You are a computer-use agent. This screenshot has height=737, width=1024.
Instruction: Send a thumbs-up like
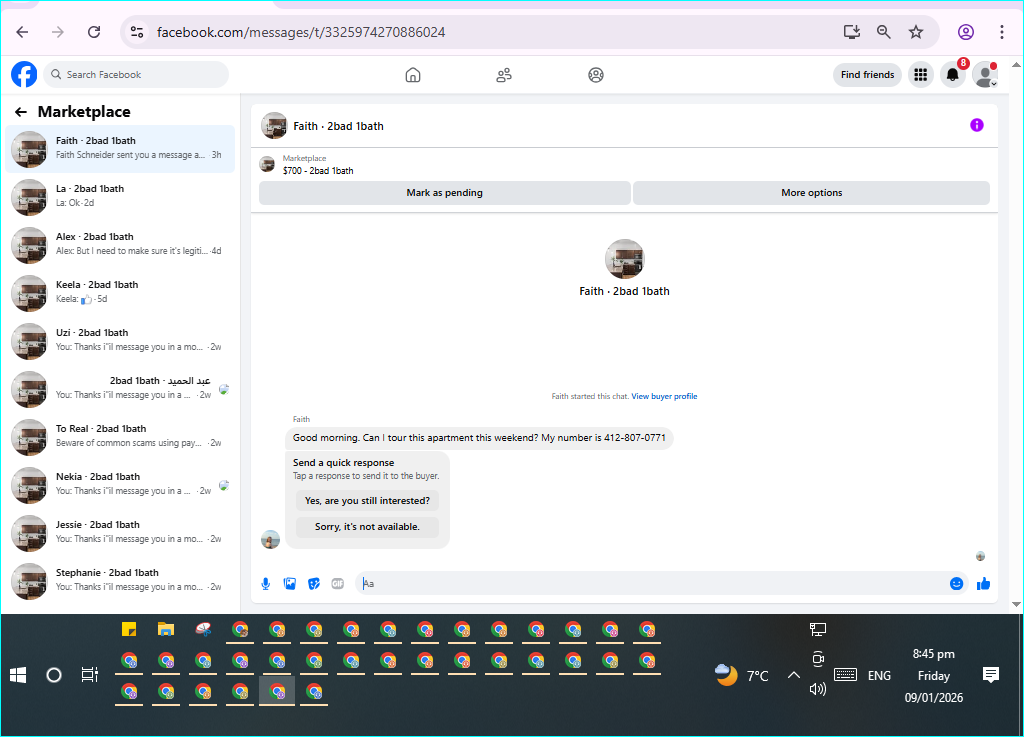point(984,584)
